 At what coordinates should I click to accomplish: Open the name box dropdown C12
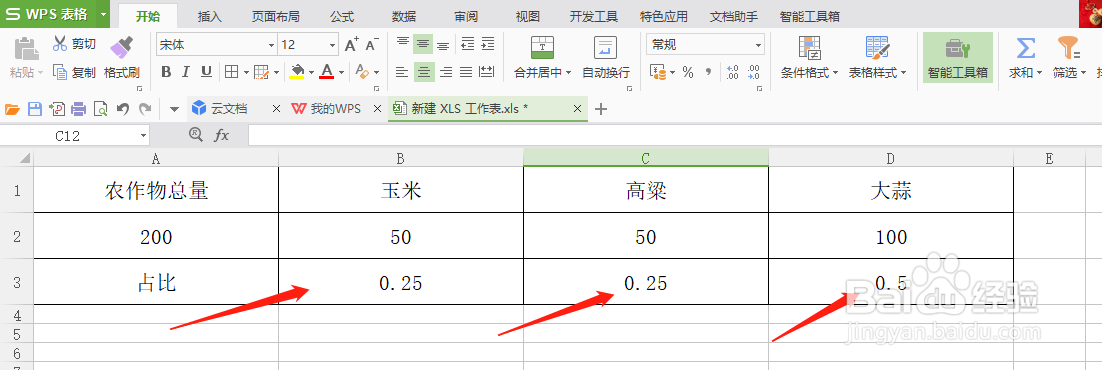[x=143, y=135]
